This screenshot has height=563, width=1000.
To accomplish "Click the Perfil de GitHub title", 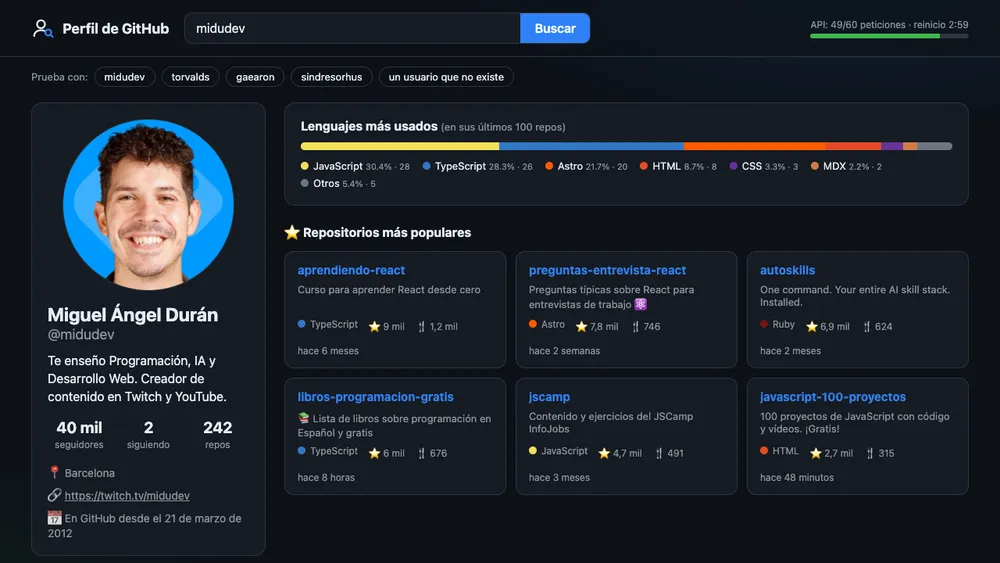I will click(115, 29).
